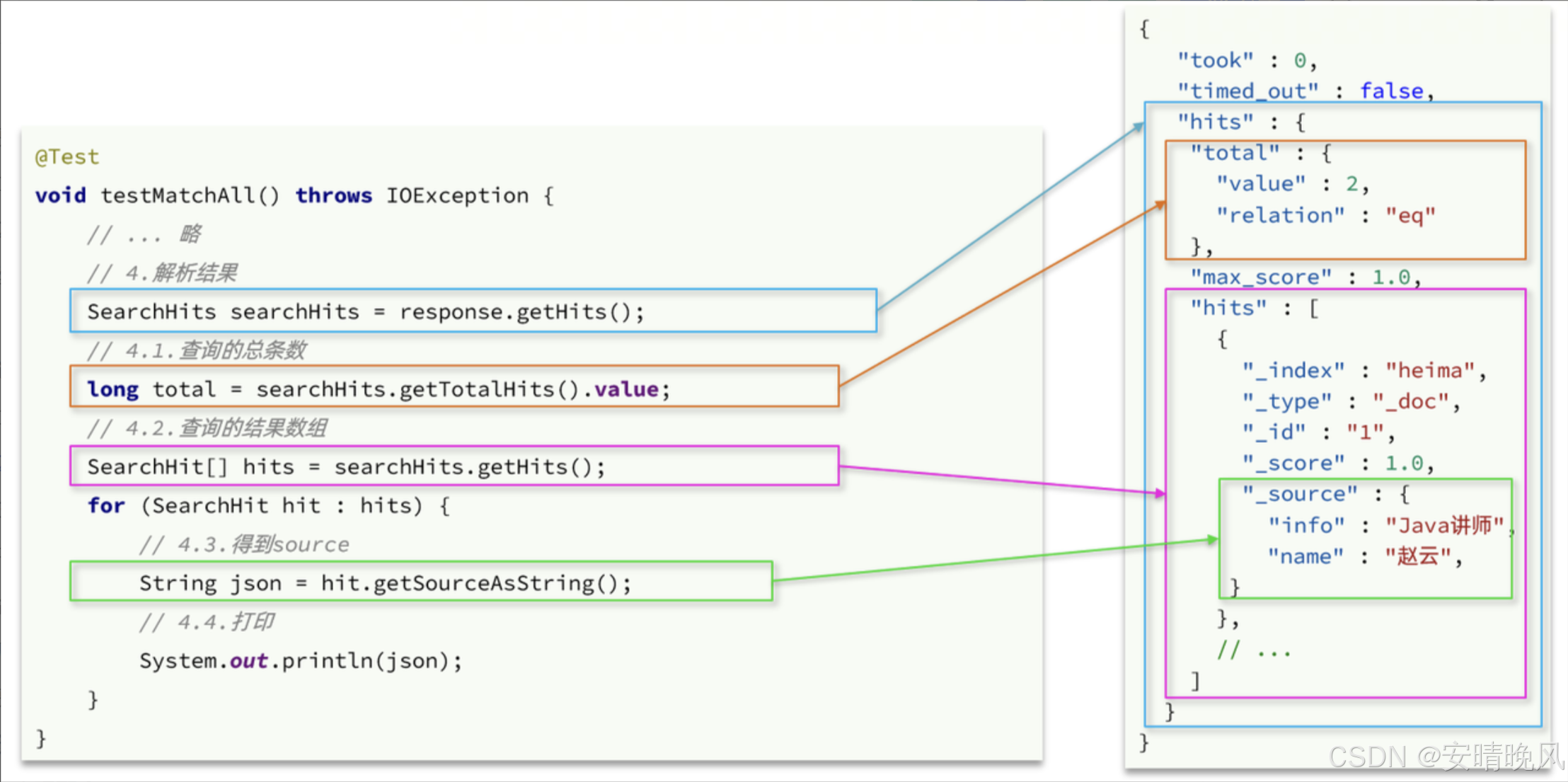
Task: Click the 'System.out.println(json);' line
Action: point(301,661)
